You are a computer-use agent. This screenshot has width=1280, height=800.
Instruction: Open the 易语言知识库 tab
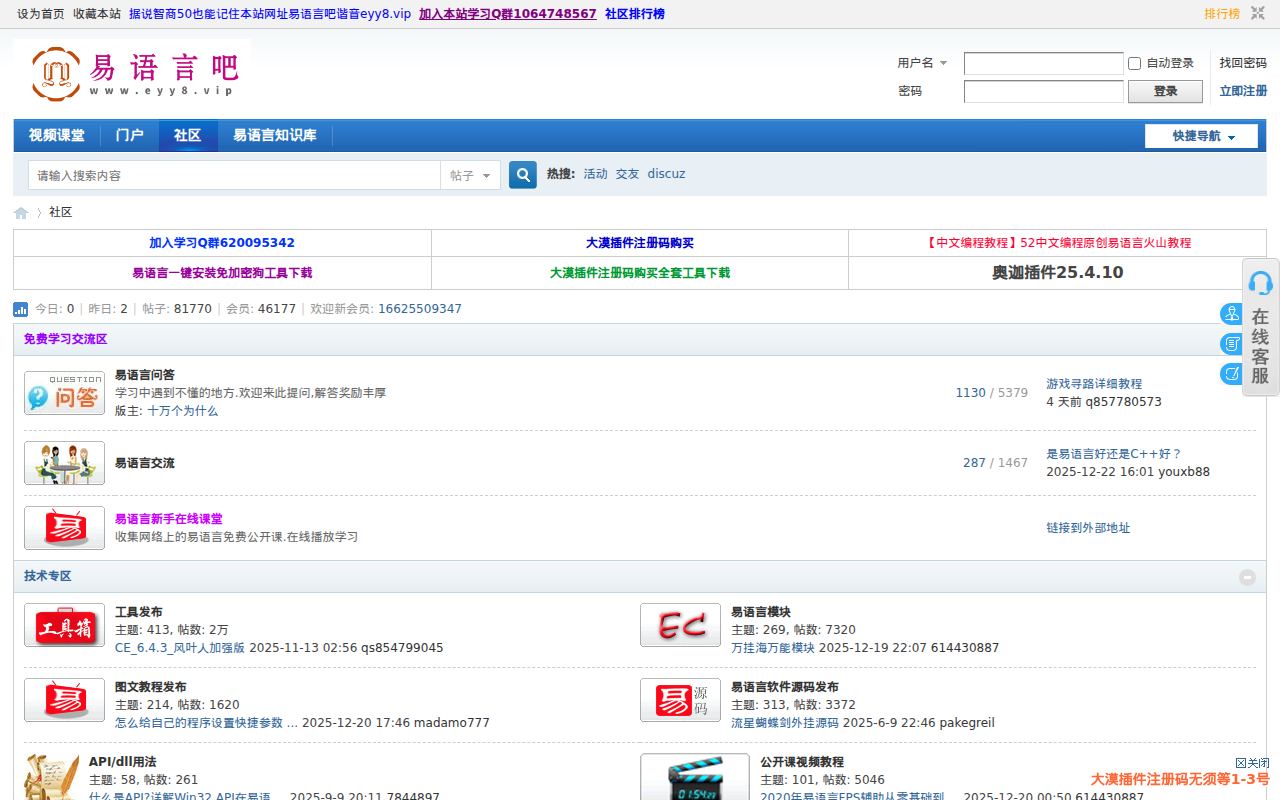pyautogui.click(x=276, y=135)
